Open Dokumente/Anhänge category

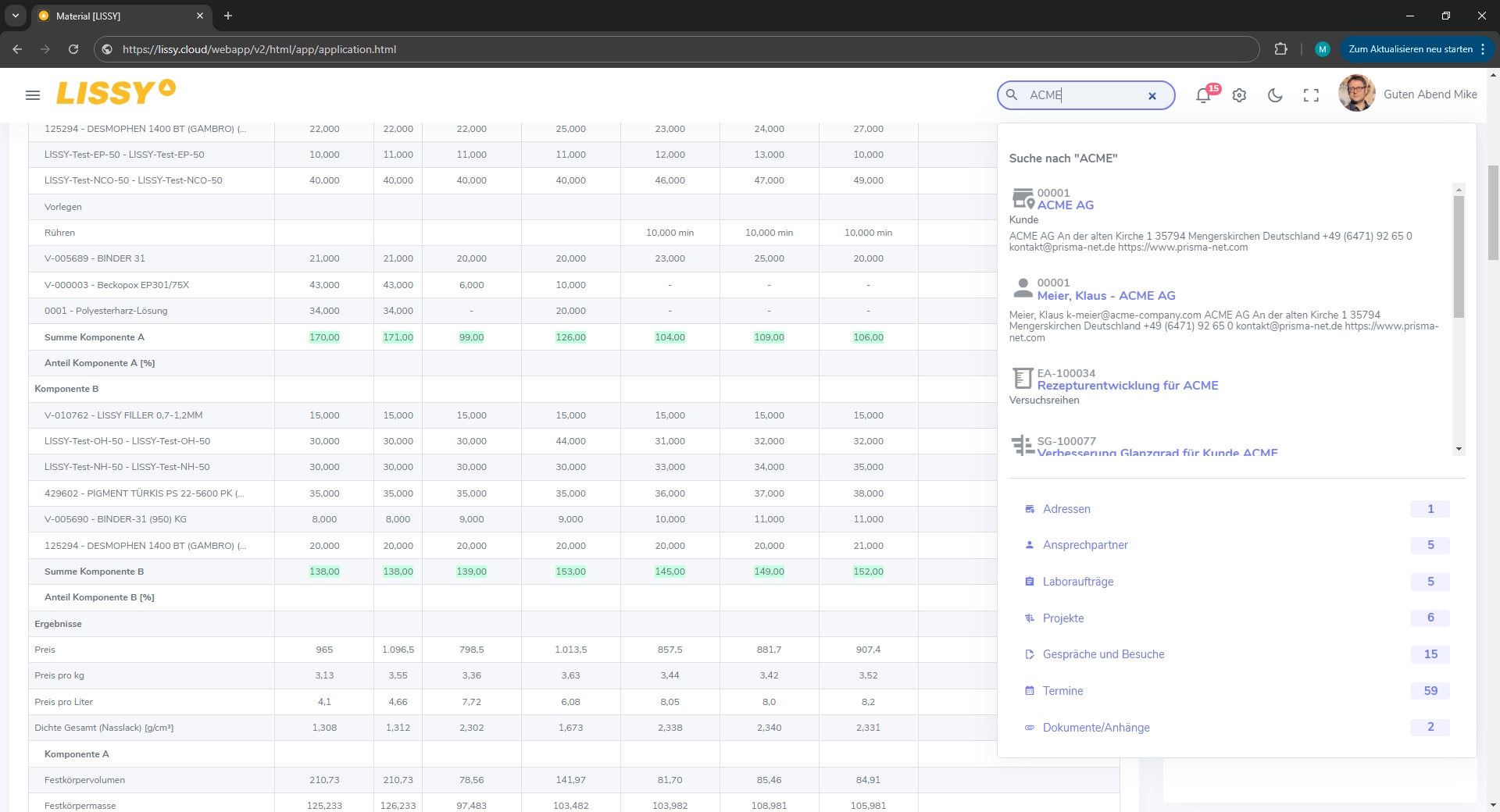[x=1096, y=728]
